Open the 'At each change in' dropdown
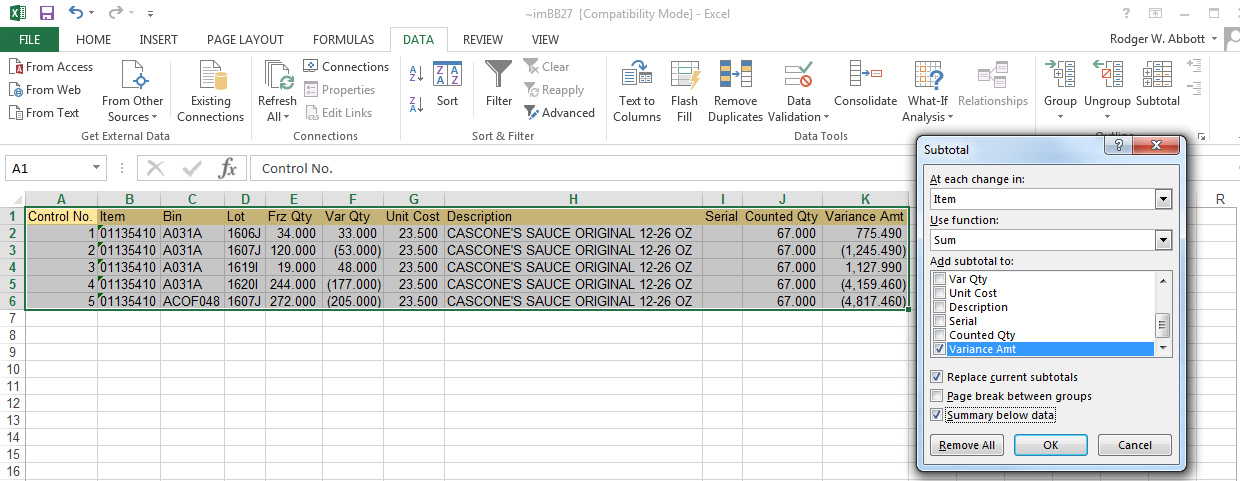 [x=1162, y=199]
